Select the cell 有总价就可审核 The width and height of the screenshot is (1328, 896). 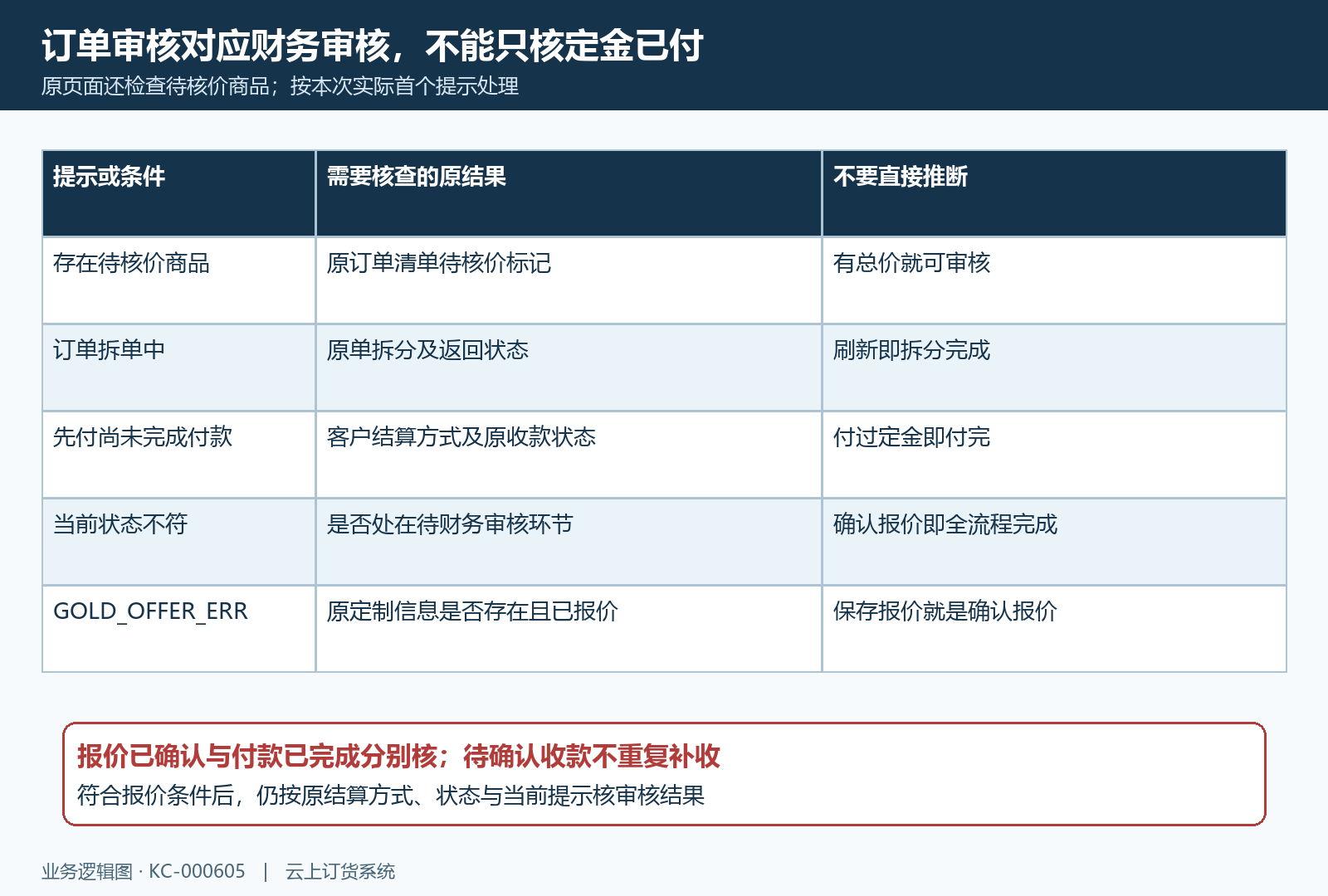click(1054, 280)
